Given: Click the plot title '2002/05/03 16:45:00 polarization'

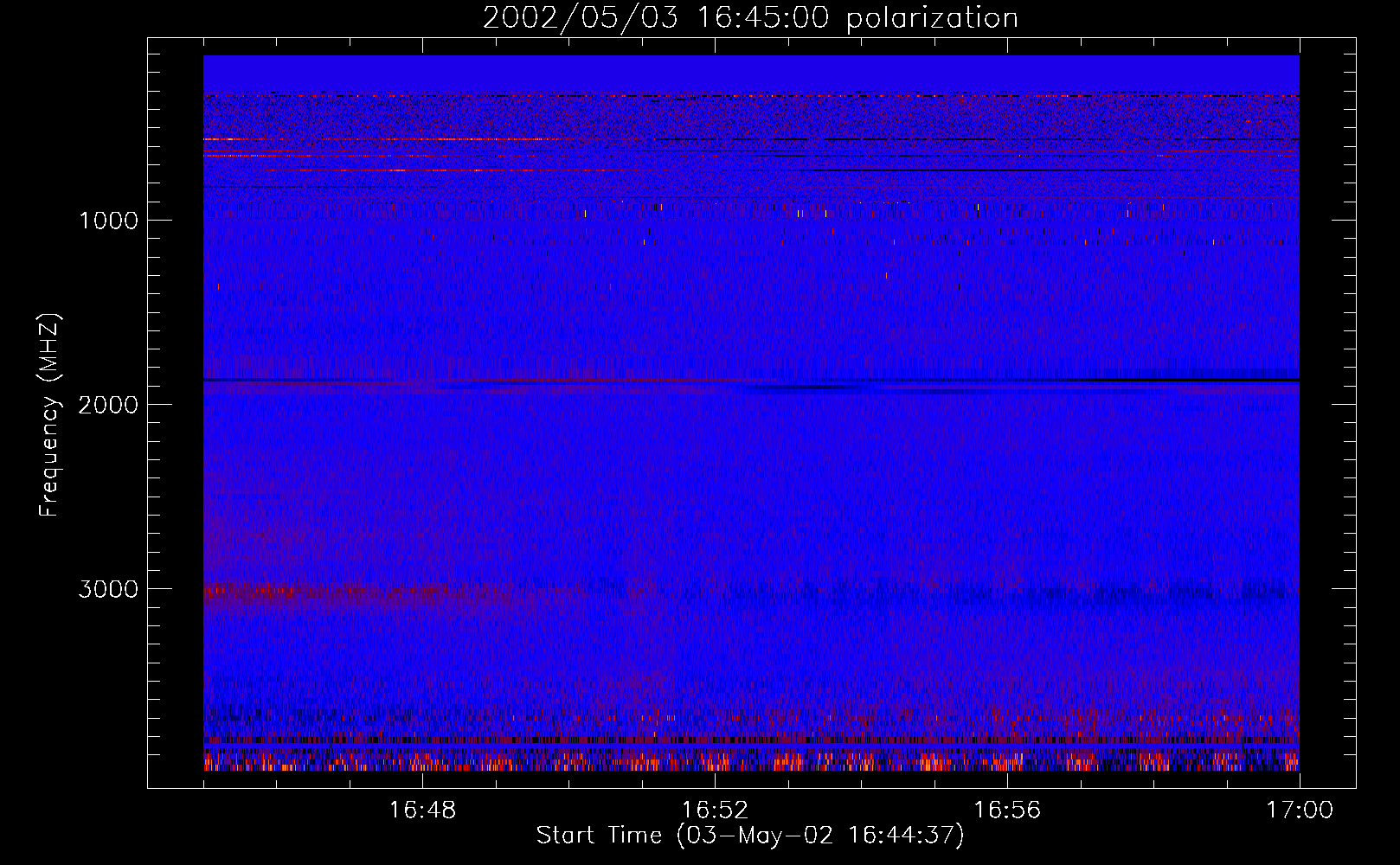Looking at the screenshot, I should (750, 18).
